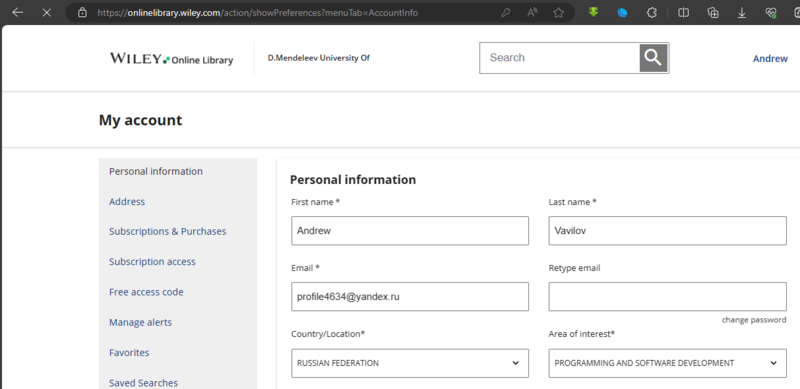Image resolution: width=800 pixels, height=389 pixels.
Task: Open the Andrew user menu
Action: click(770, 59)
